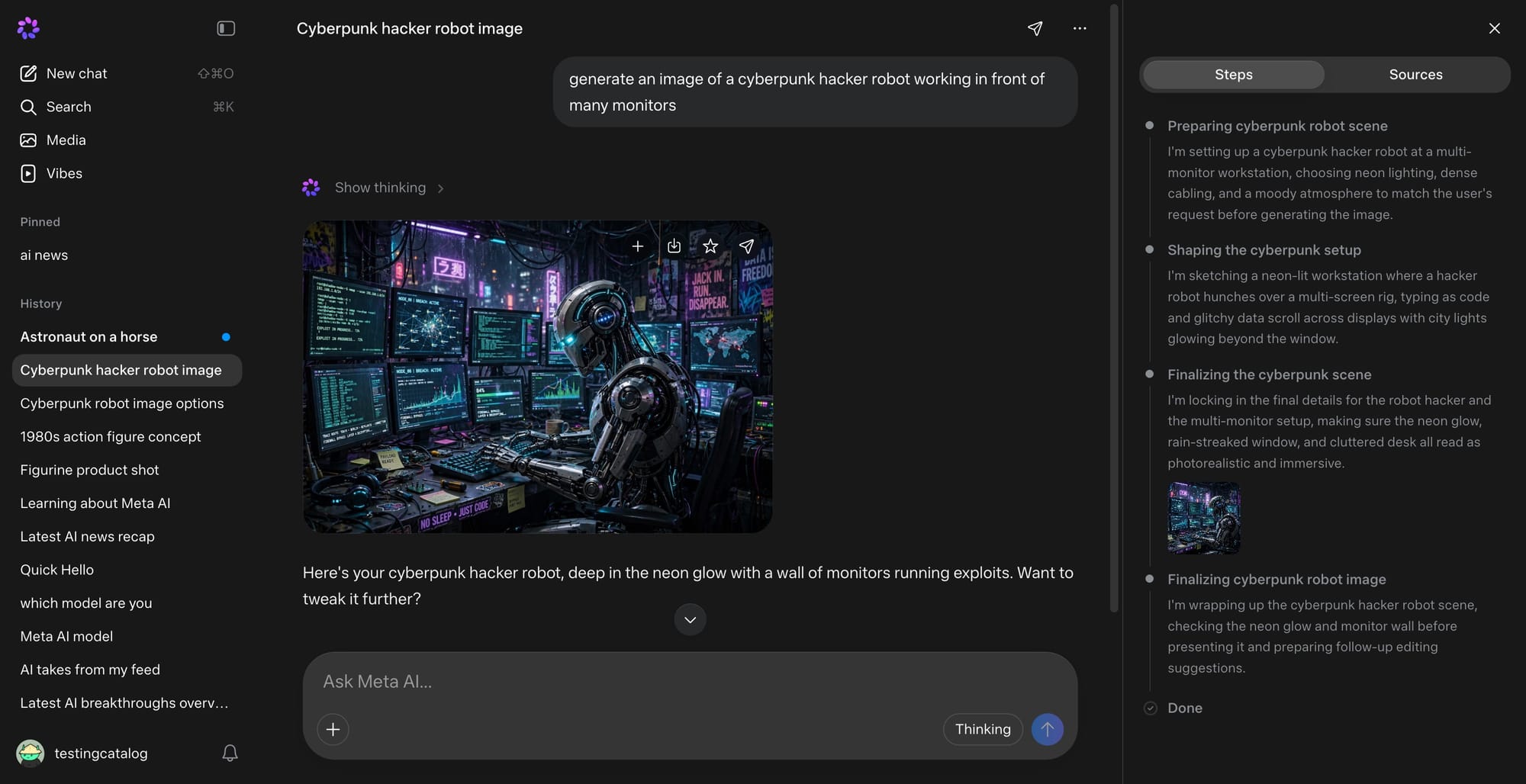Open Astronaut on a horse chat
Viewport: 1526px width, 784px height.
pyautogui.click(x=127, y=337)
